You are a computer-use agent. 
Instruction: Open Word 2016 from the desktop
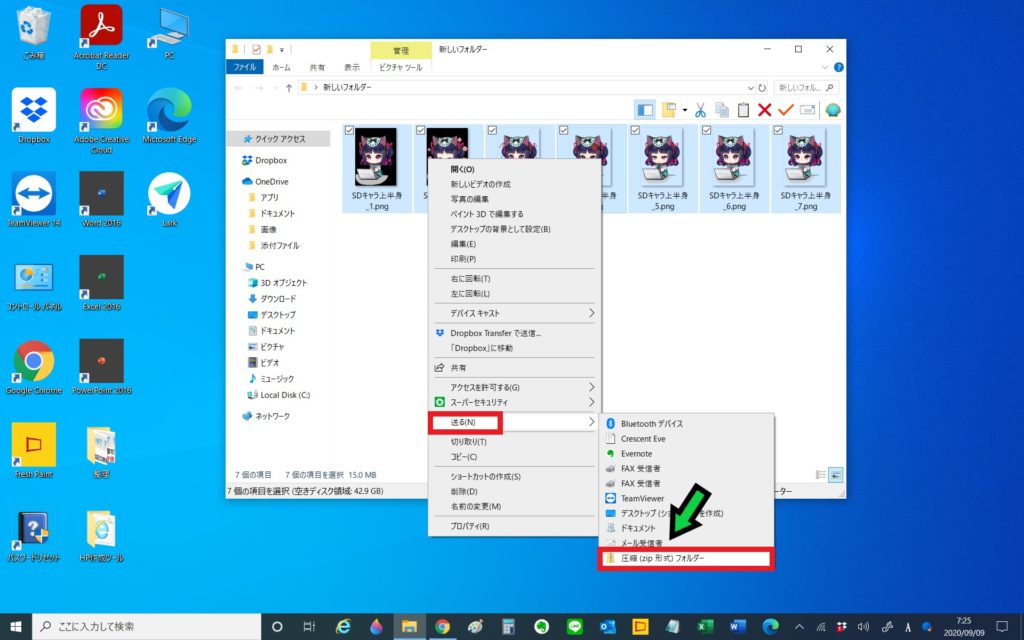click(x=100, y=195)
